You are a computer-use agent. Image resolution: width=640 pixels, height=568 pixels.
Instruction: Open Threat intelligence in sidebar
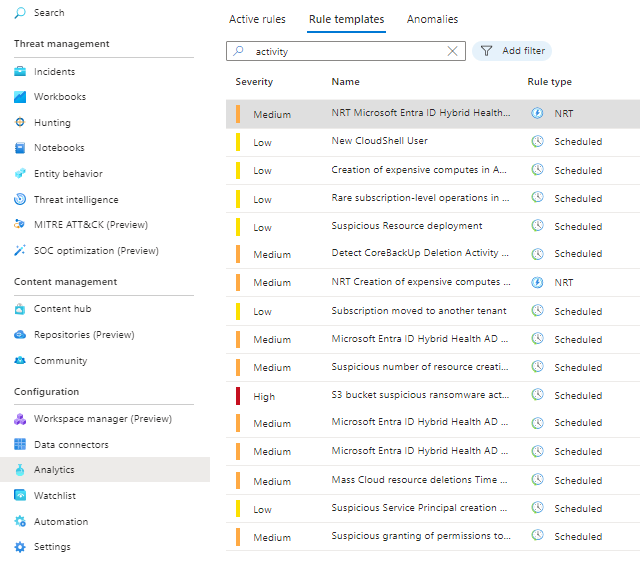coord(76,200)
